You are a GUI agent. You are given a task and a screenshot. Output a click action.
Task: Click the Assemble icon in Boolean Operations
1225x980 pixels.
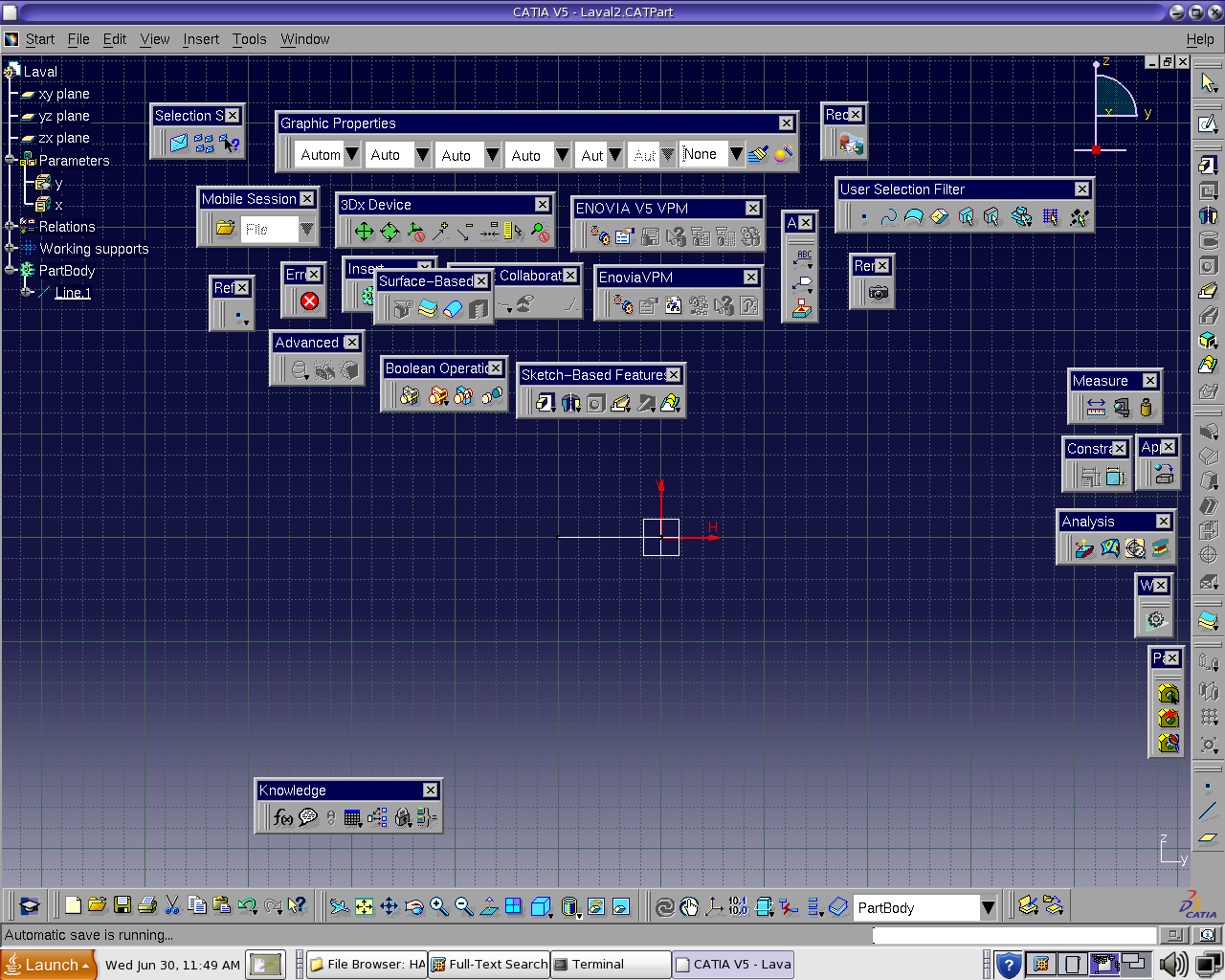tap(410, 396)
